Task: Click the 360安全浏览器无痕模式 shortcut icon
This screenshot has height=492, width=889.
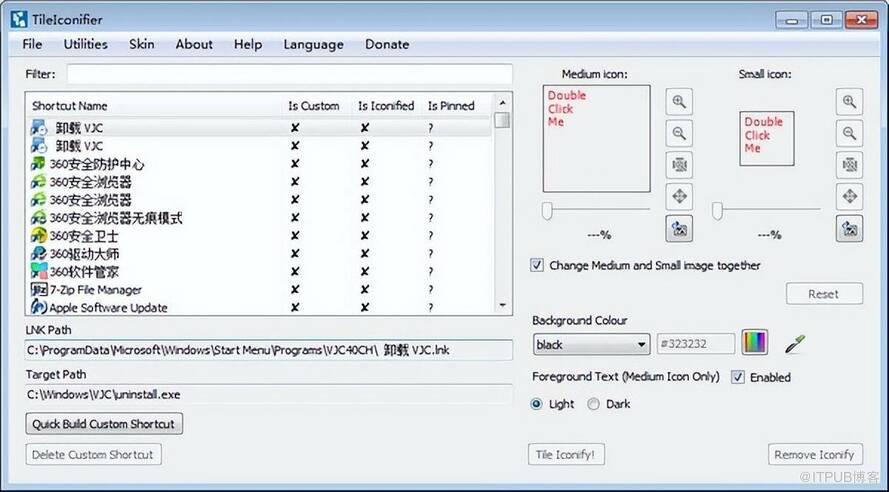Action: click(38, 217)
